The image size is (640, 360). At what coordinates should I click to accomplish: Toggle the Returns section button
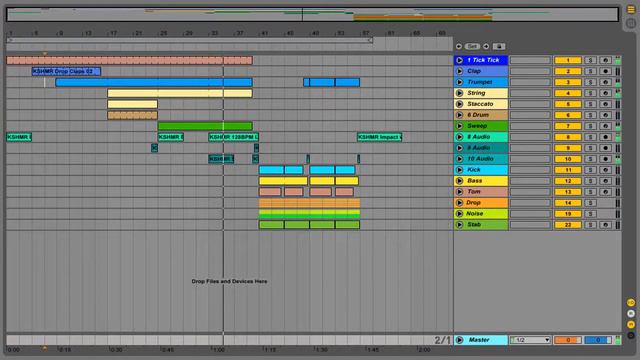tap(631, 313)
